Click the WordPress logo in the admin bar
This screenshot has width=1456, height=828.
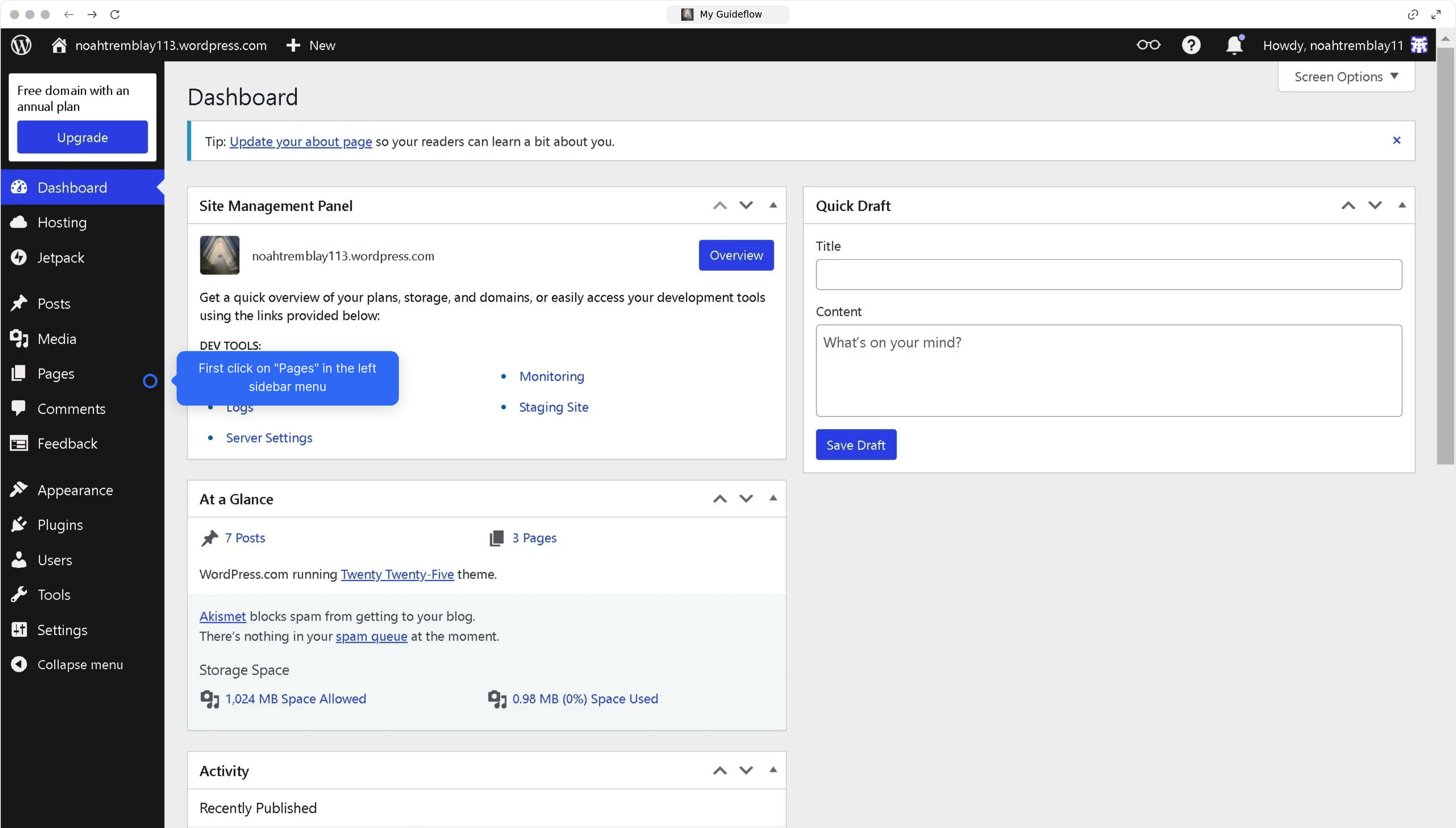(20, 45)
